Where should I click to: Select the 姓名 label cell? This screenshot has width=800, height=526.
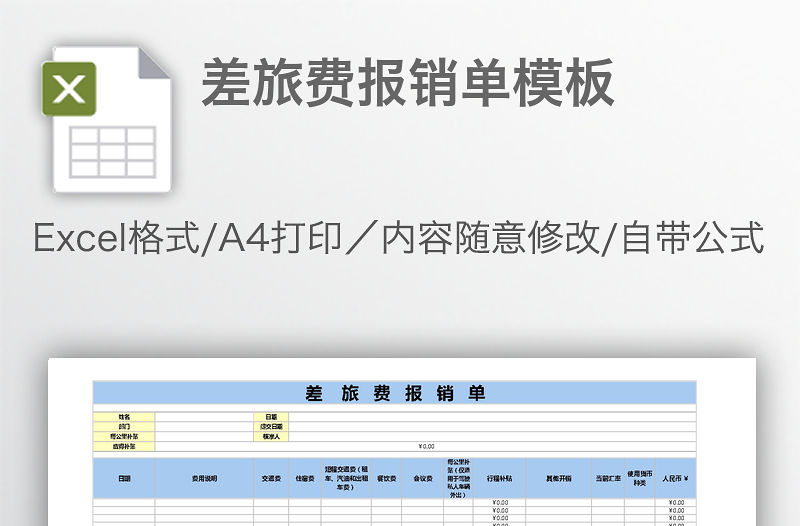(124, 417)
